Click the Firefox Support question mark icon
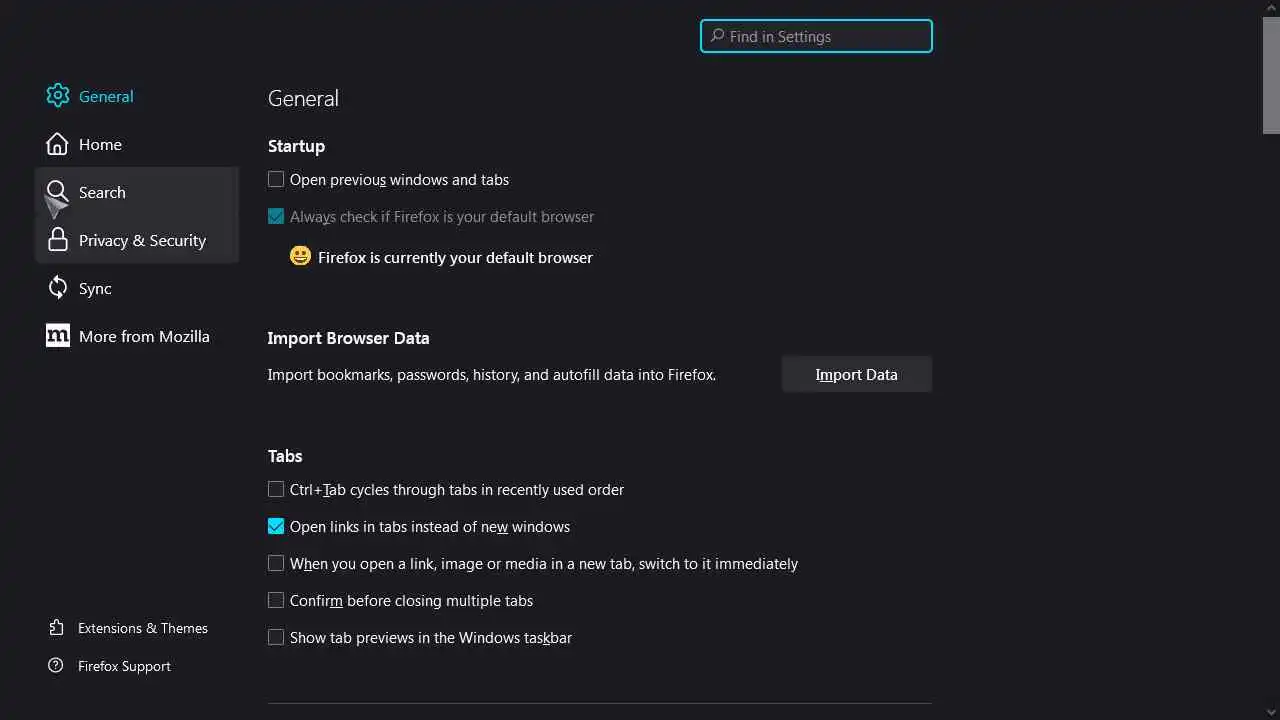 click(x=56, y=666)
